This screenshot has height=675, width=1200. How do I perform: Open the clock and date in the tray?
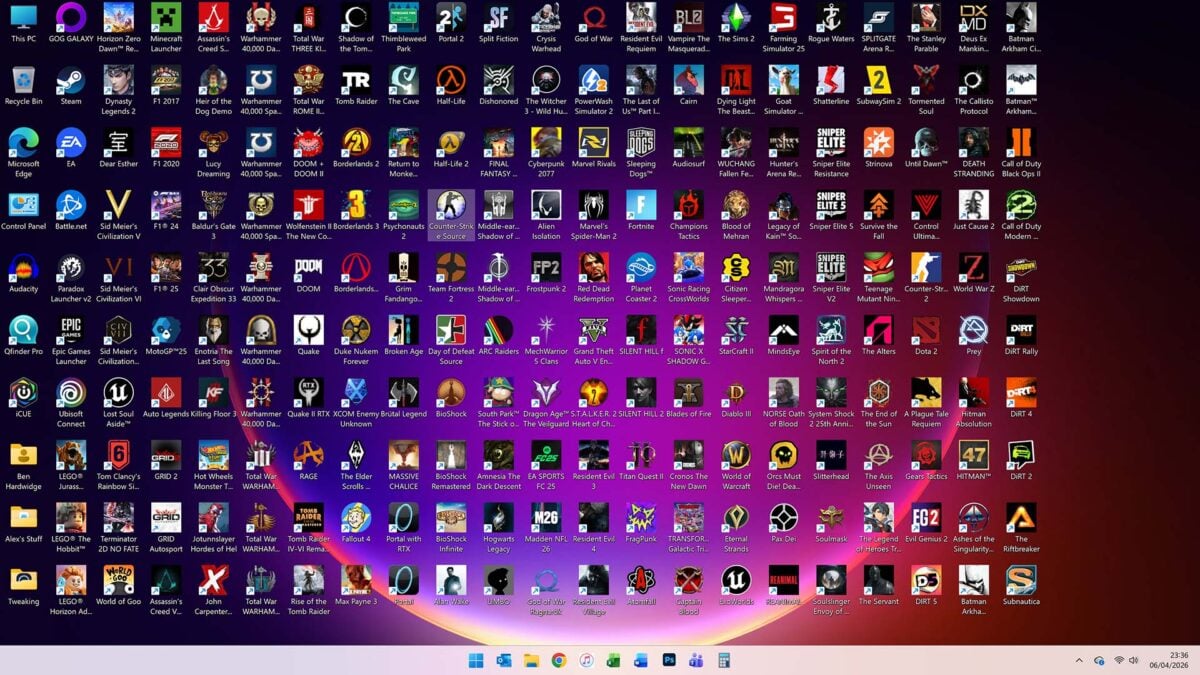coord(1168,660)
